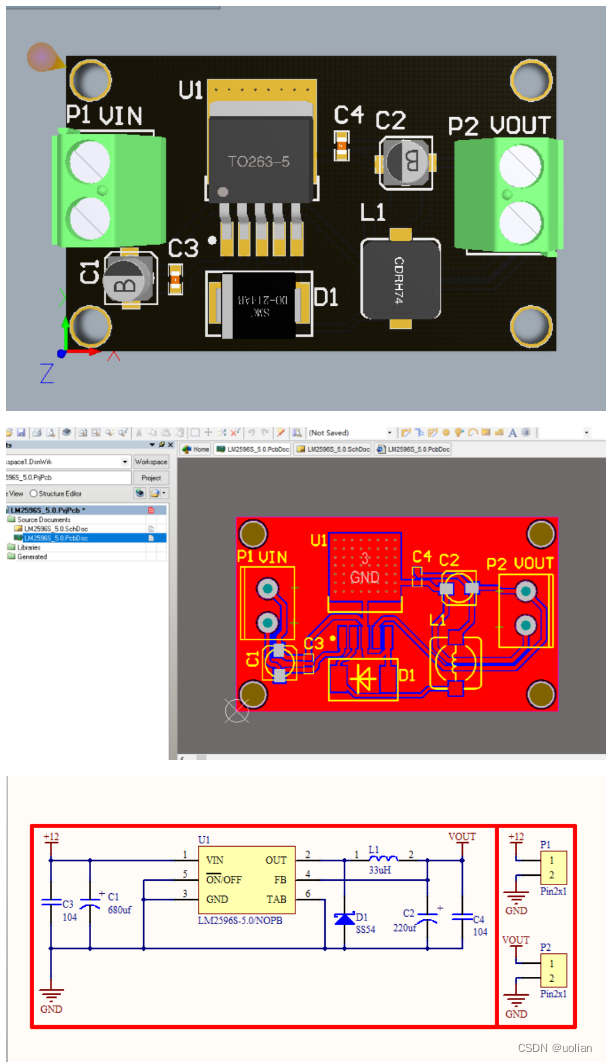Screen dimensions: 607x1062
Task: Open the (Not Saved) dropdown
Action: coord(390,433)
